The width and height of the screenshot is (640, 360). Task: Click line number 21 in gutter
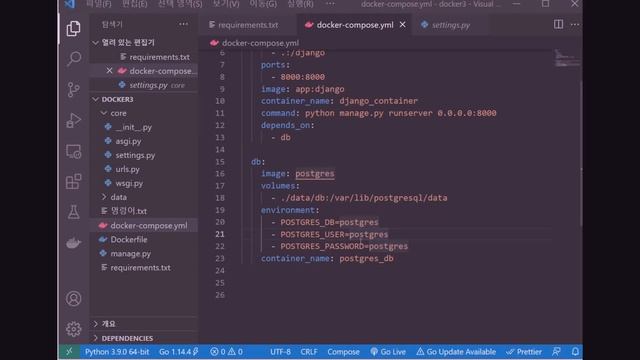(220, 234)
